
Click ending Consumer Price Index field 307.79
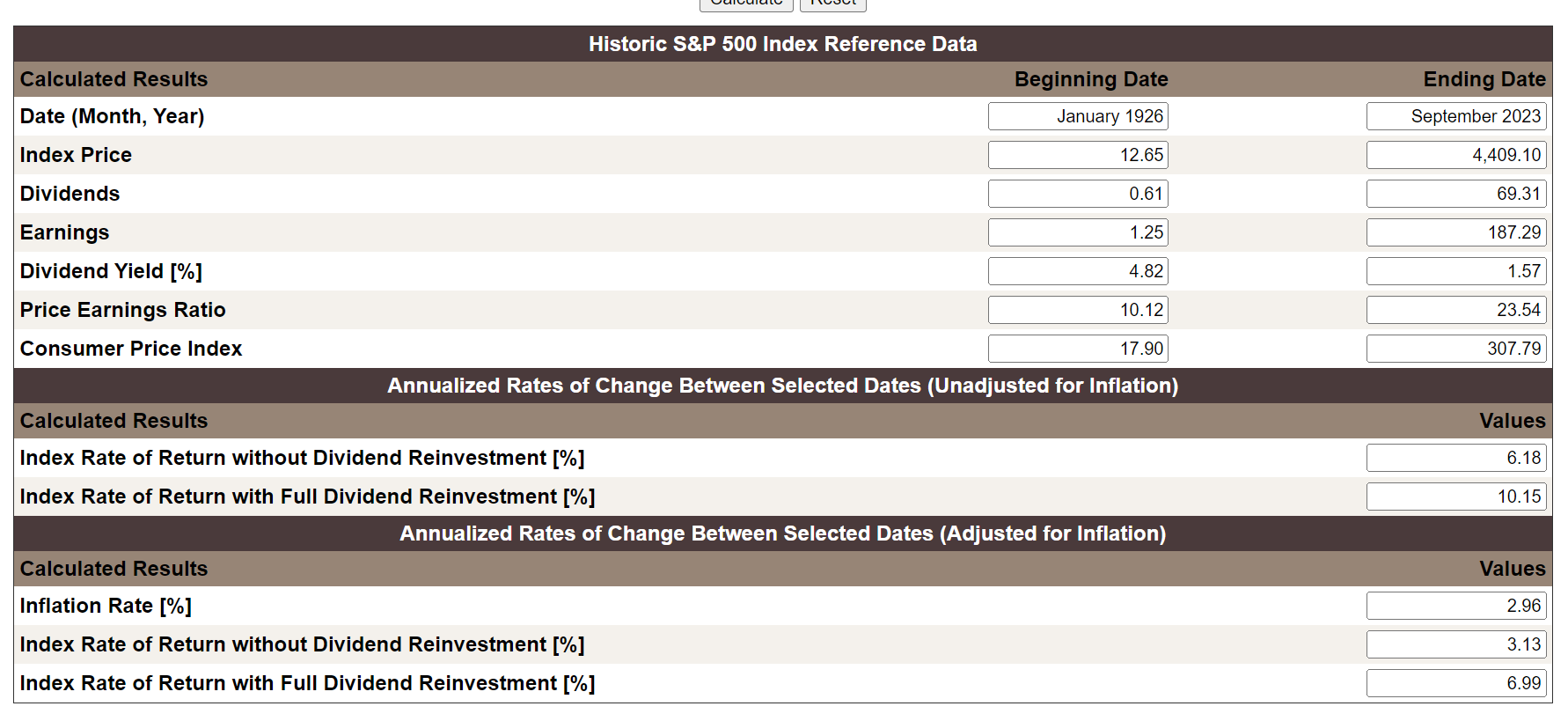point(1456,349)
